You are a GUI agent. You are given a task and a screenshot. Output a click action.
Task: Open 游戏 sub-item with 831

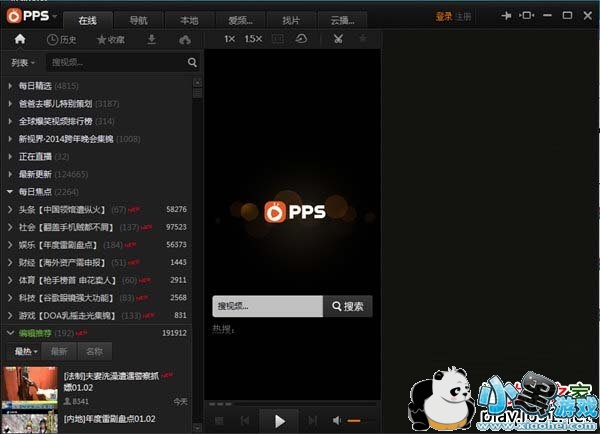pos(96,315)
